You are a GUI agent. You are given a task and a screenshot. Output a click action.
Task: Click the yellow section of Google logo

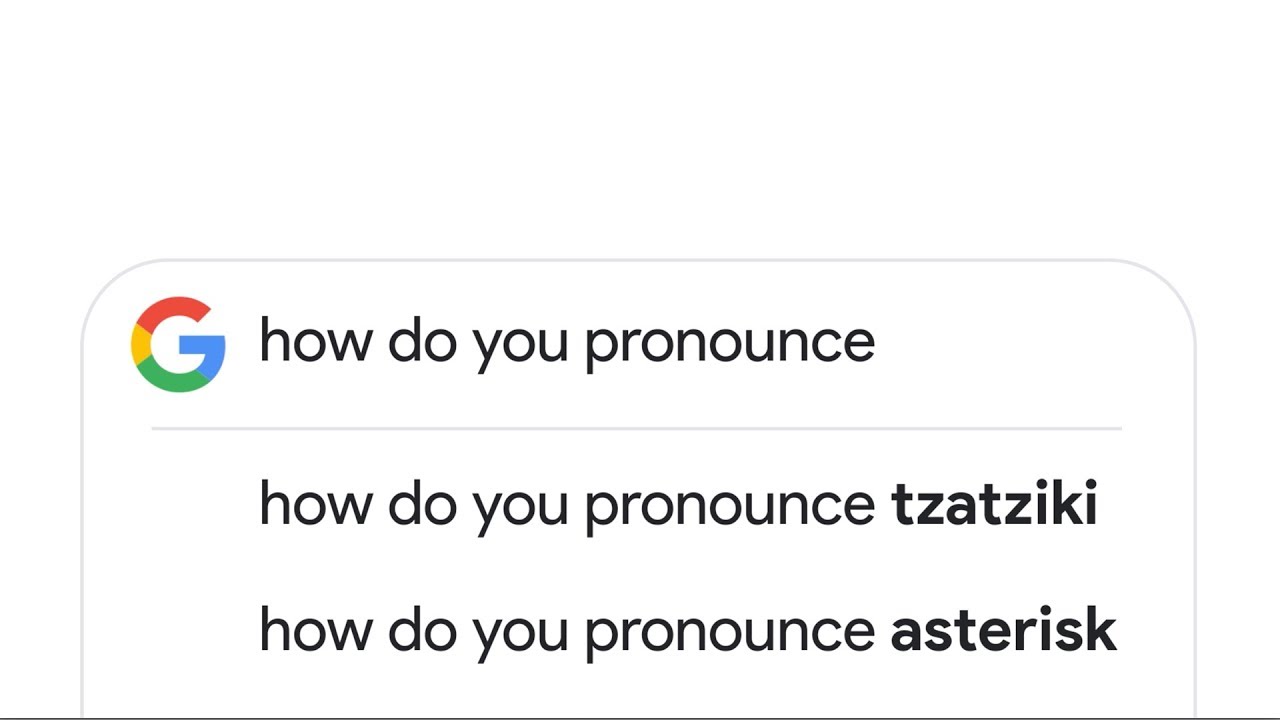pos(139,345)
